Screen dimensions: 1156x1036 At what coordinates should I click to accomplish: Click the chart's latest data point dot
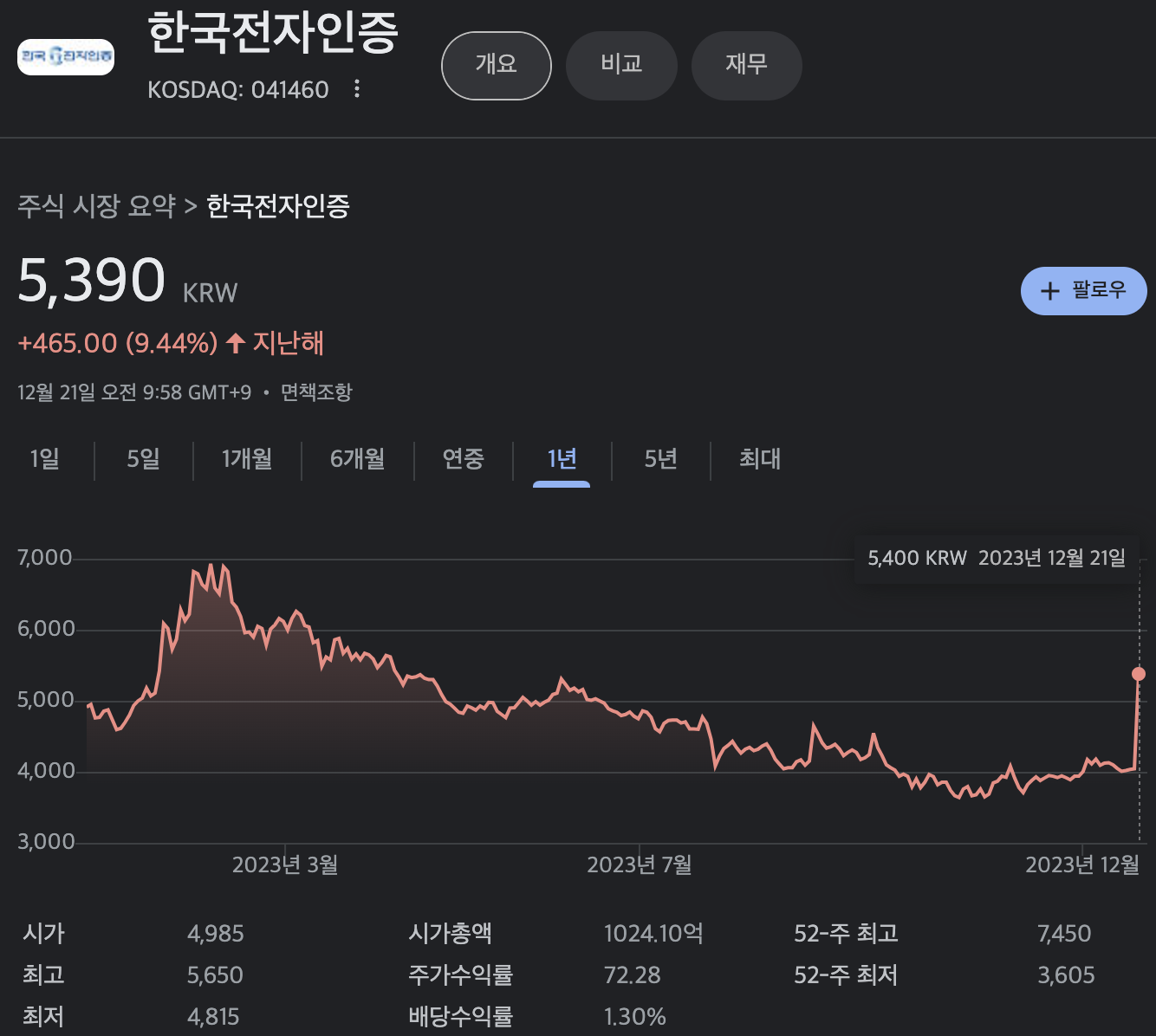point(1139,674)
